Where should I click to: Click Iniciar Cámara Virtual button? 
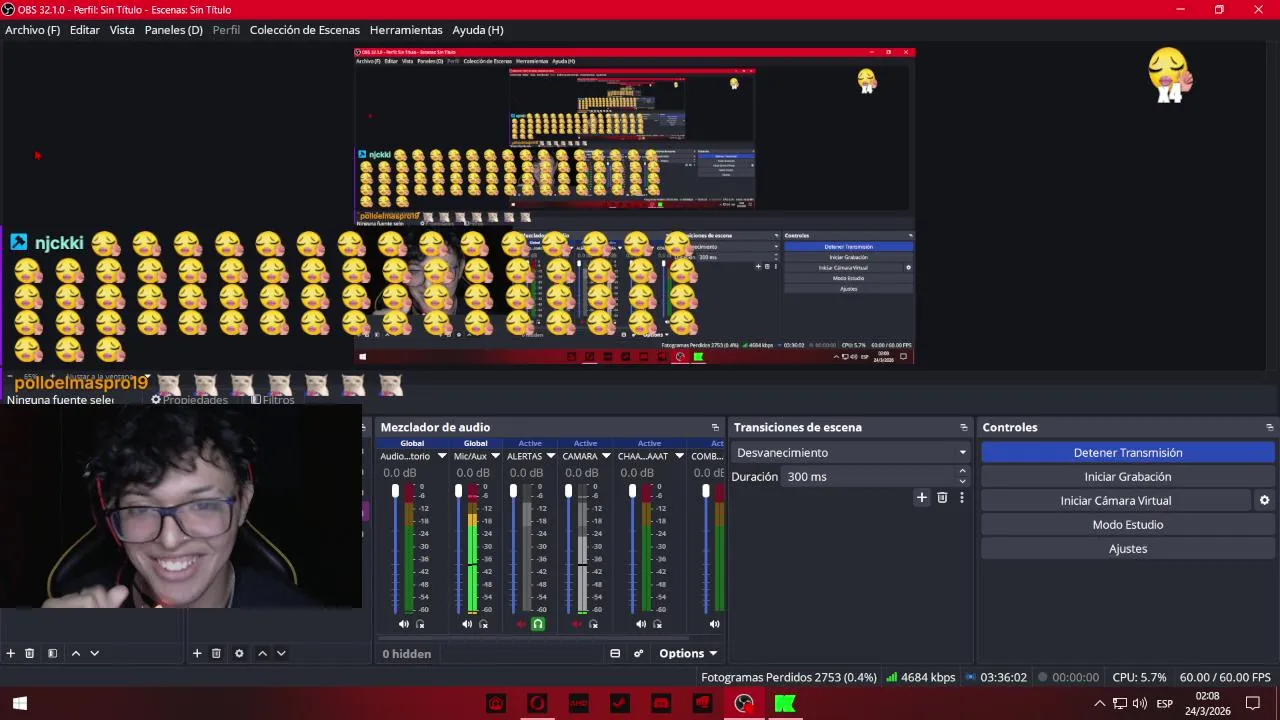click(1116, 501)
